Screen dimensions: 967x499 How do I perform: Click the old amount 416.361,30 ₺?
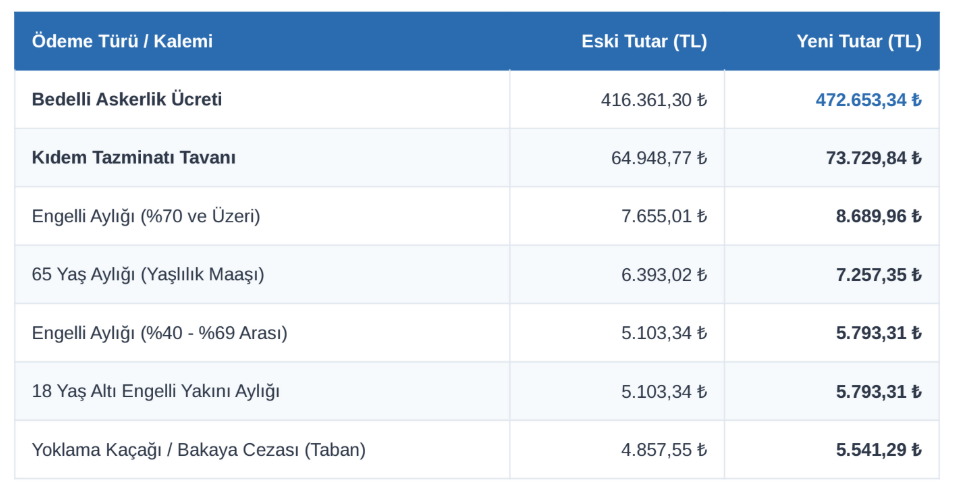pos(654,100)
